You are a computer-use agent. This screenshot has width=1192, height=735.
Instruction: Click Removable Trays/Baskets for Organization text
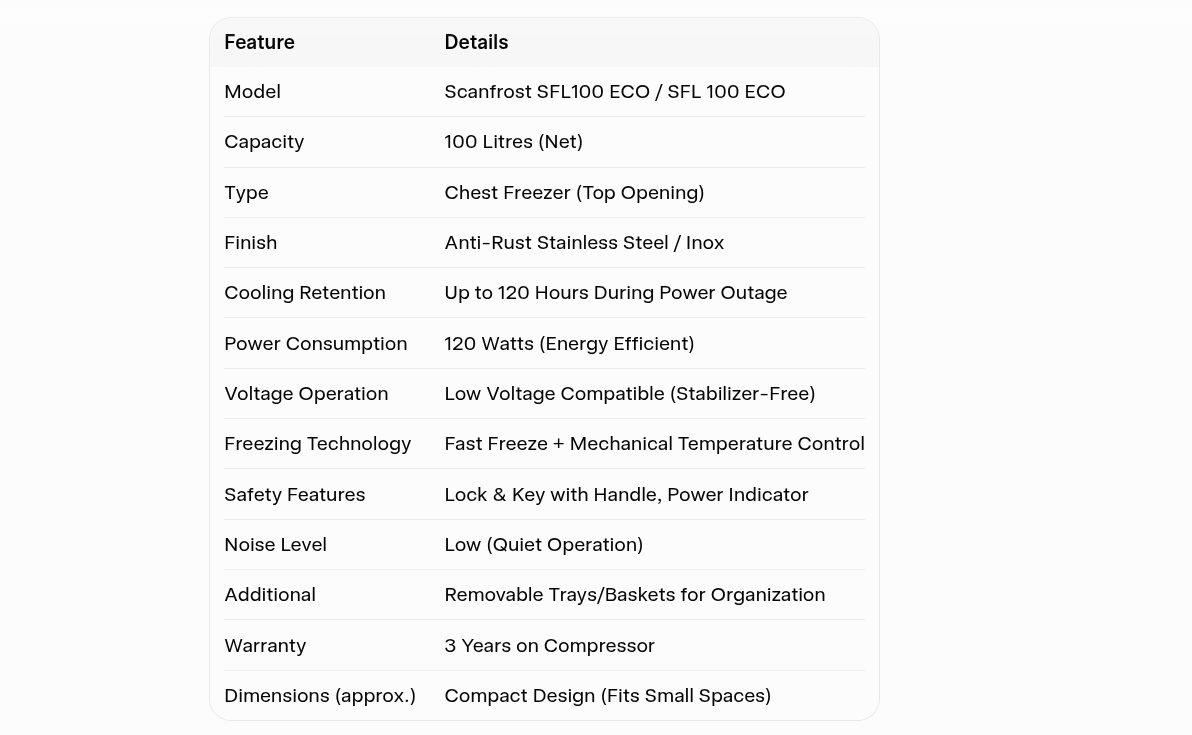(x=635, y=595)
